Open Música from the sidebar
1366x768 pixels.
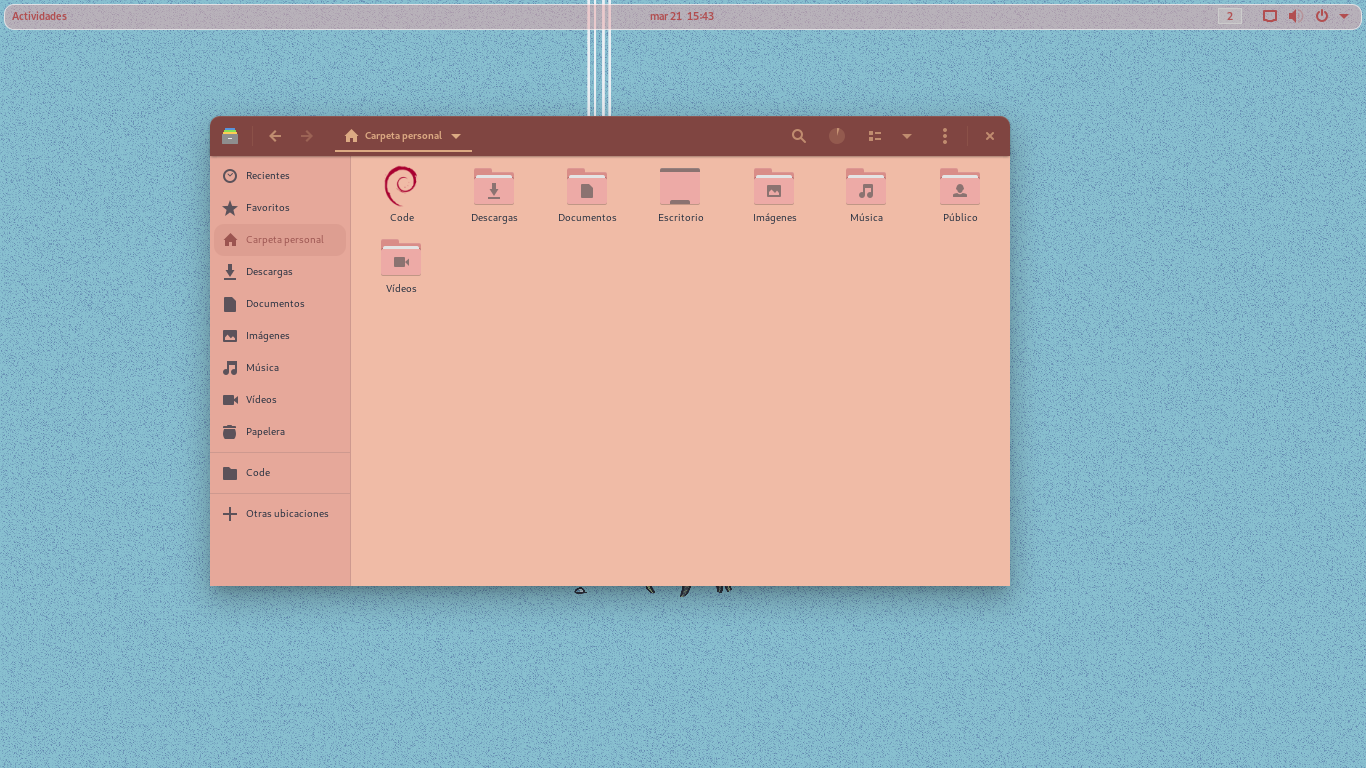[x=280, y=368]
